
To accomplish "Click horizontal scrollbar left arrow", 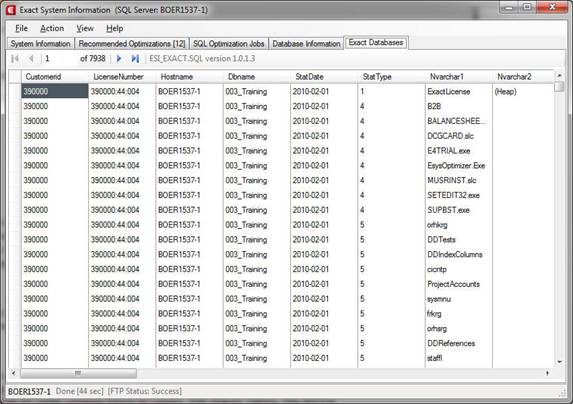I will pyautogui.click(x=14, y=373).
